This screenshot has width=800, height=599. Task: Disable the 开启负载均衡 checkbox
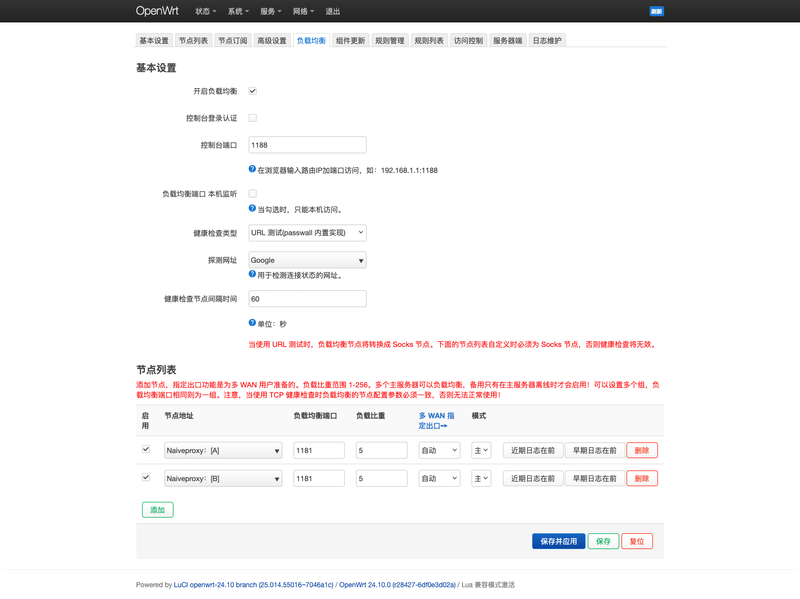253,91
